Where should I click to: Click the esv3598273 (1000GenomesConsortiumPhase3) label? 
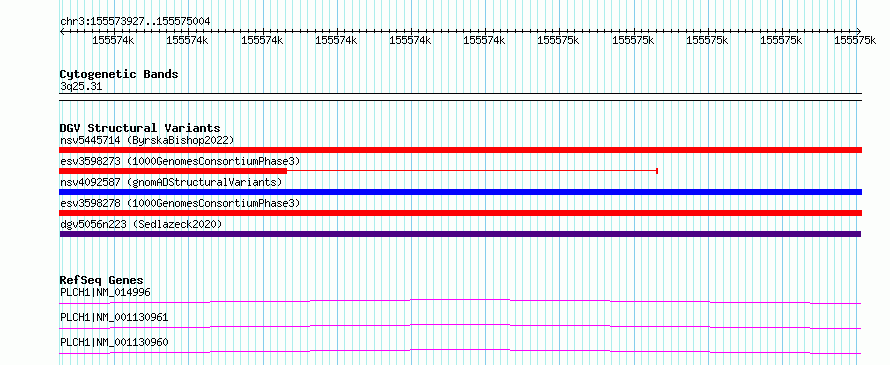tap(179, 161)
